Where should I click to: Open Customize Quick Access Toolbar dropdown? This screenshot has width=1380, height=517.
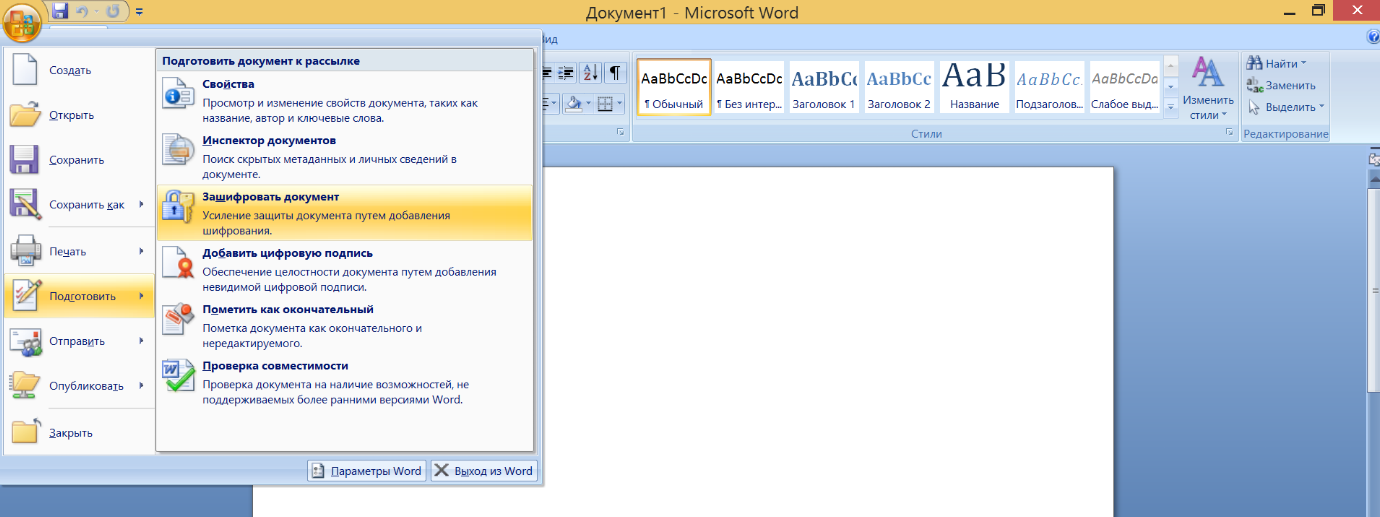[x=139, y=12]
